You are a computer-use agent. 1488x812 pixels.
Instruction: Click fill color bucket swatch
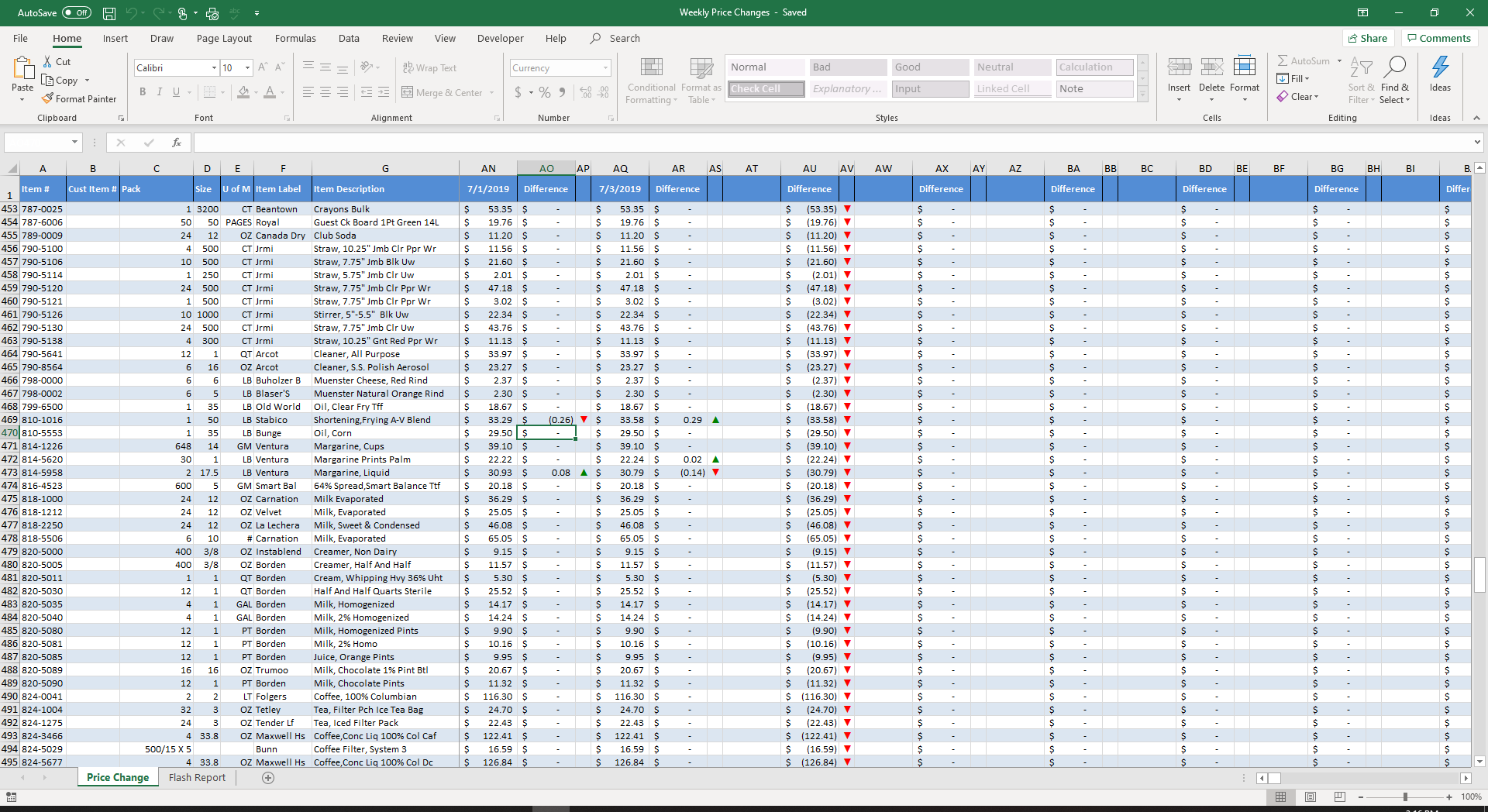(243, 92)
